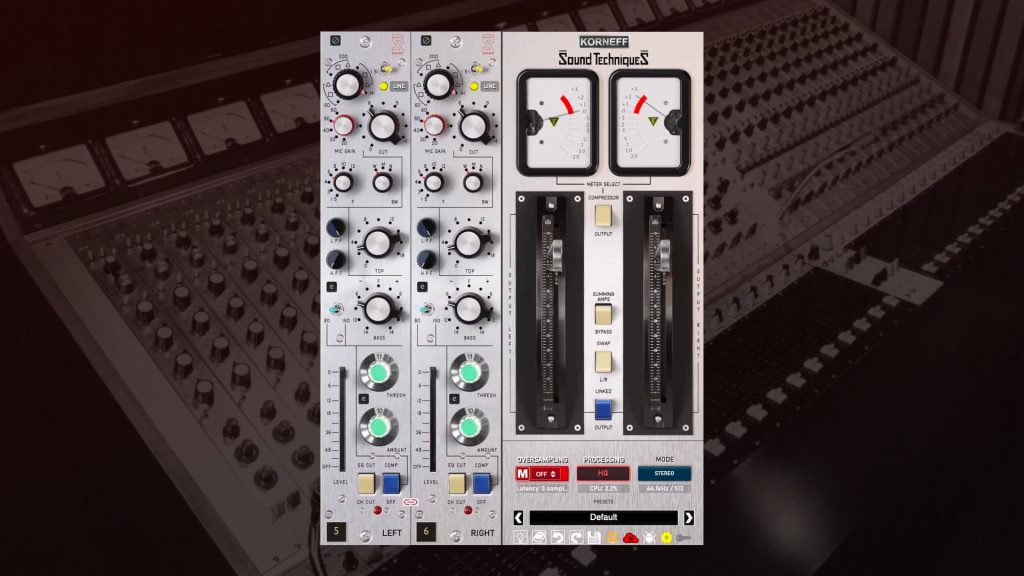Image resolution: width=1024 pixels, height=576 pixels.
Task: Toggle the LINE button on LEFT channel
Action: (x=398, y=86)
